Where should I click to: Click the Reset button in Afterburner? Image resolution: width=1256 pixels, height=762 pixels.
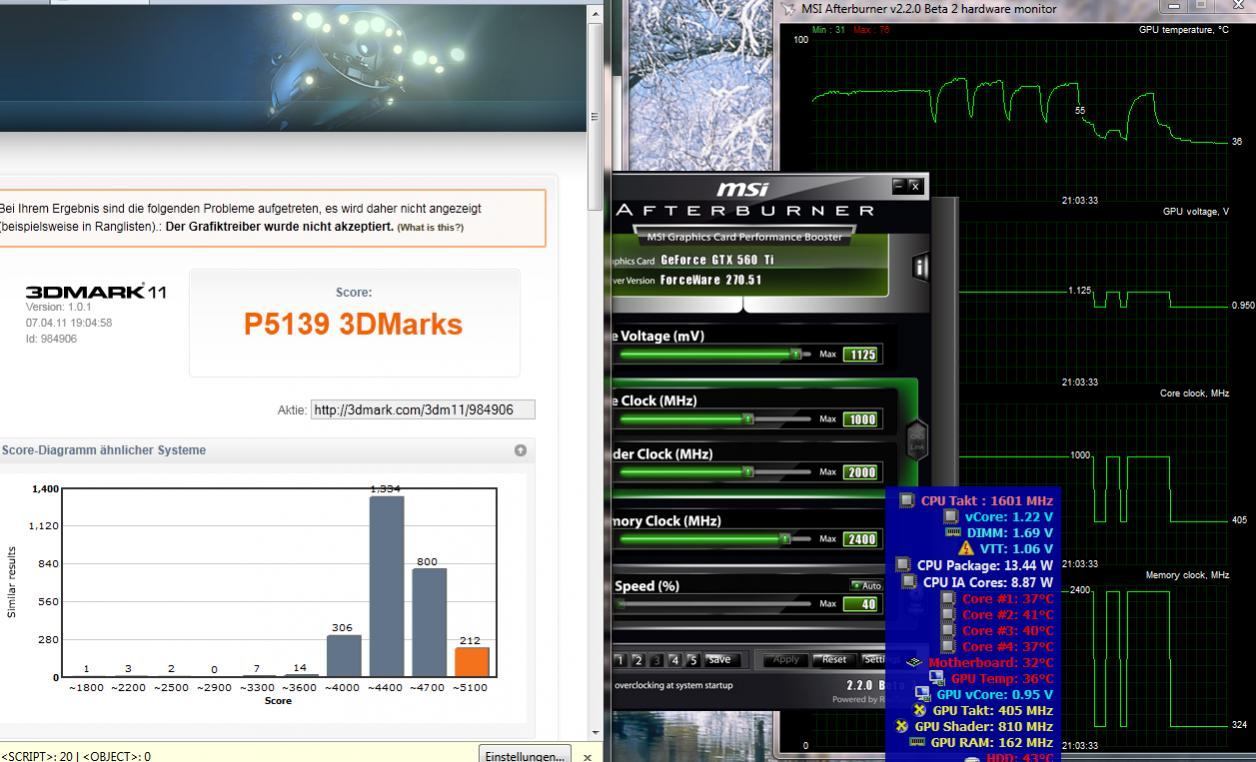[x=834, y=660]
